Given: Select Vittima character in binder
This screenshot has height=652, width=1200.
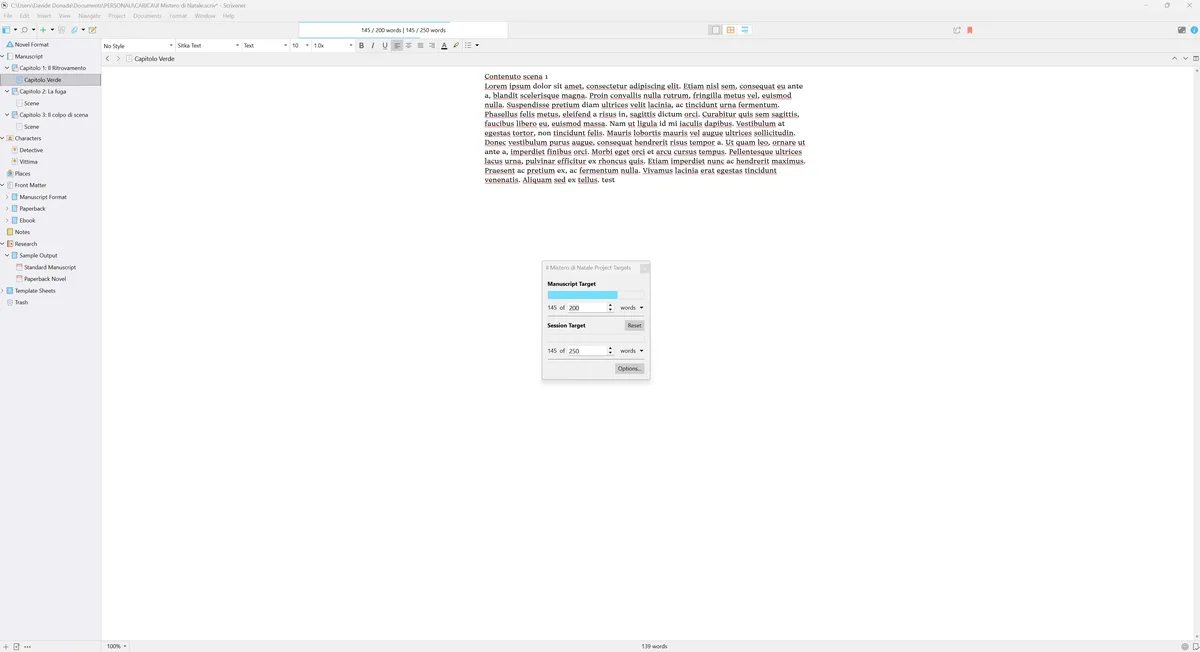Looking at the screenshot, I should coord(28,162).
